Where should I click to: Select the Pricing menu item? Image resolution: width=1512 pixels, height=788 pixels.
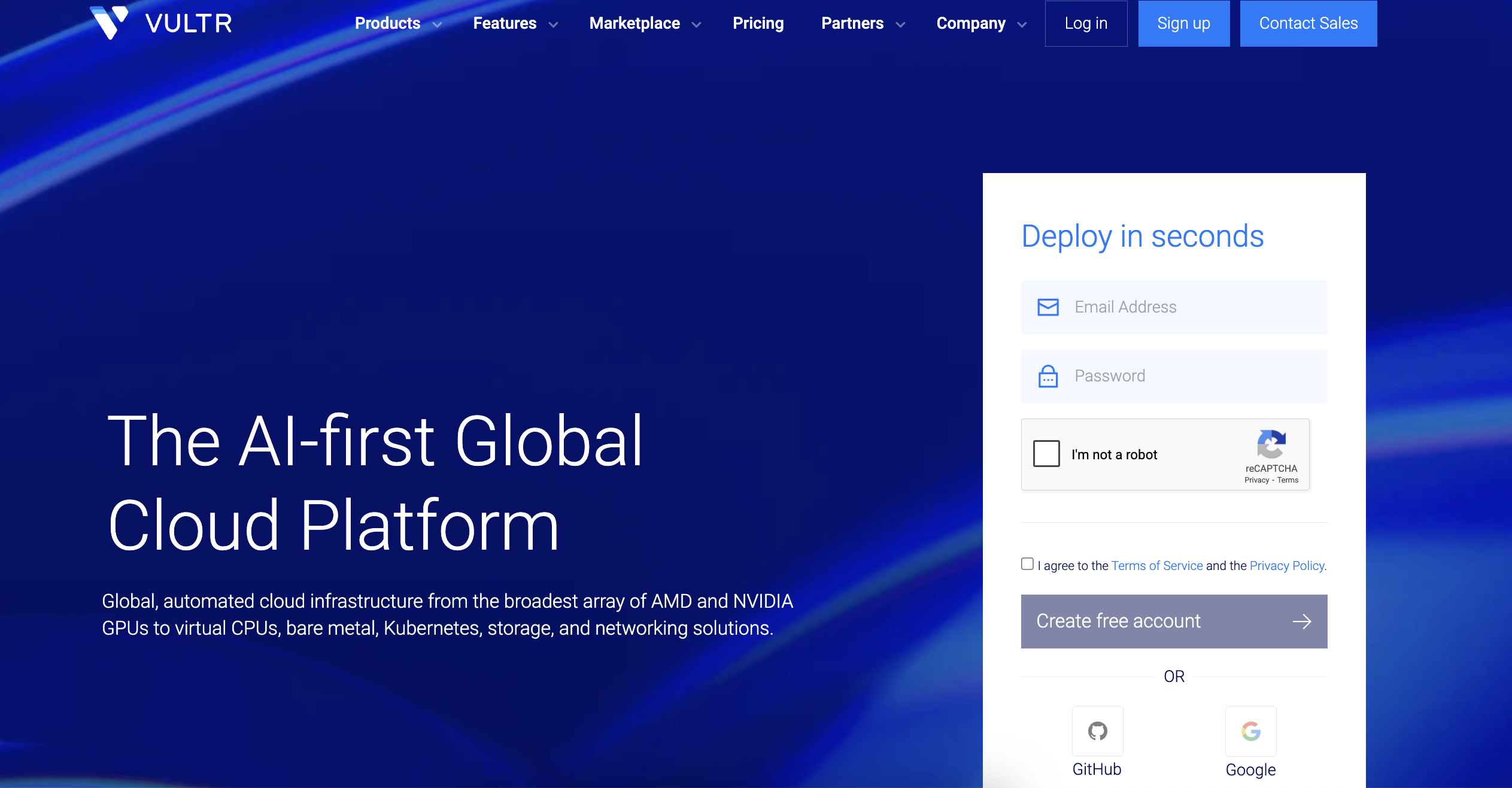[x=758, y=23]
